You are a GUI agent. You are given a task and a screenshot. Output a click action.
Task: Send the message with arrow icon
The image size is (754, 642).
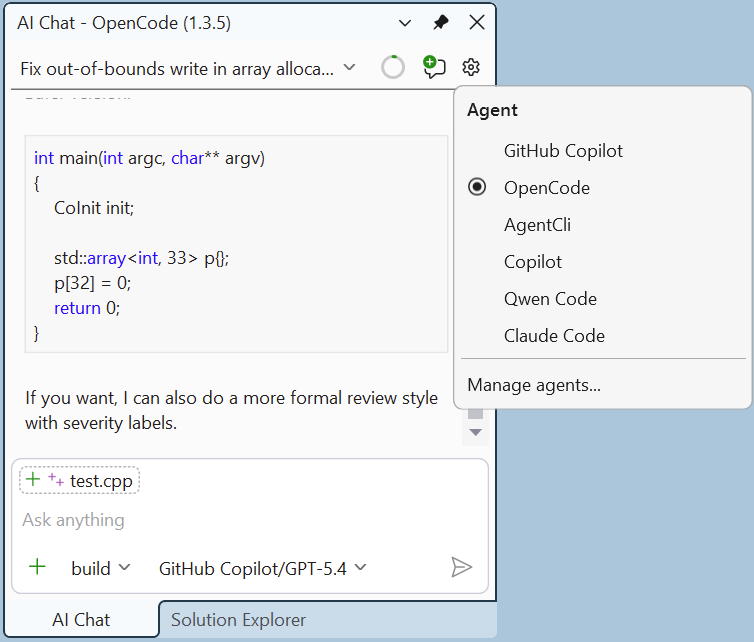pos(461,567)
